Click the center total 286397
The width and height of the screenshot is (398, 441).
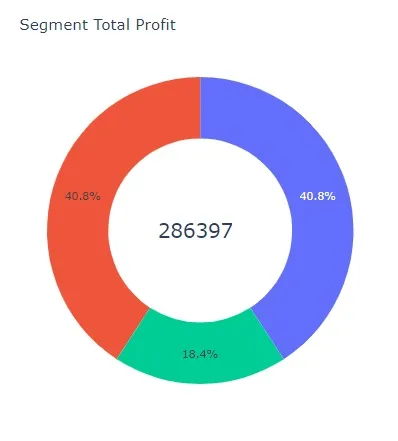pyautogui.click(x=195, y=231)
